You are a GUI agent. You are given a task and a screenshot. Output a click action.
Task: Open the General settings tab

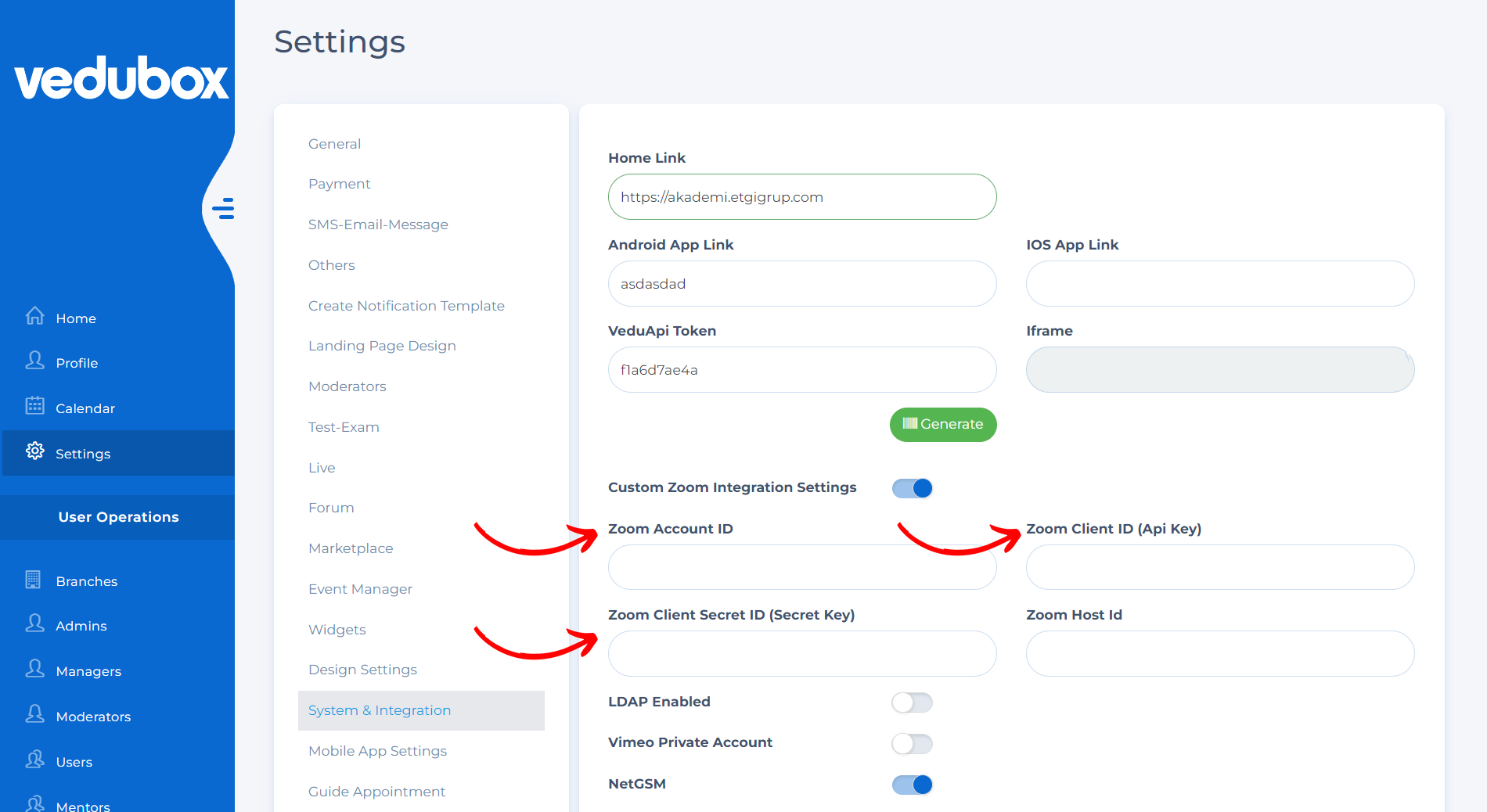click(334, 144)
